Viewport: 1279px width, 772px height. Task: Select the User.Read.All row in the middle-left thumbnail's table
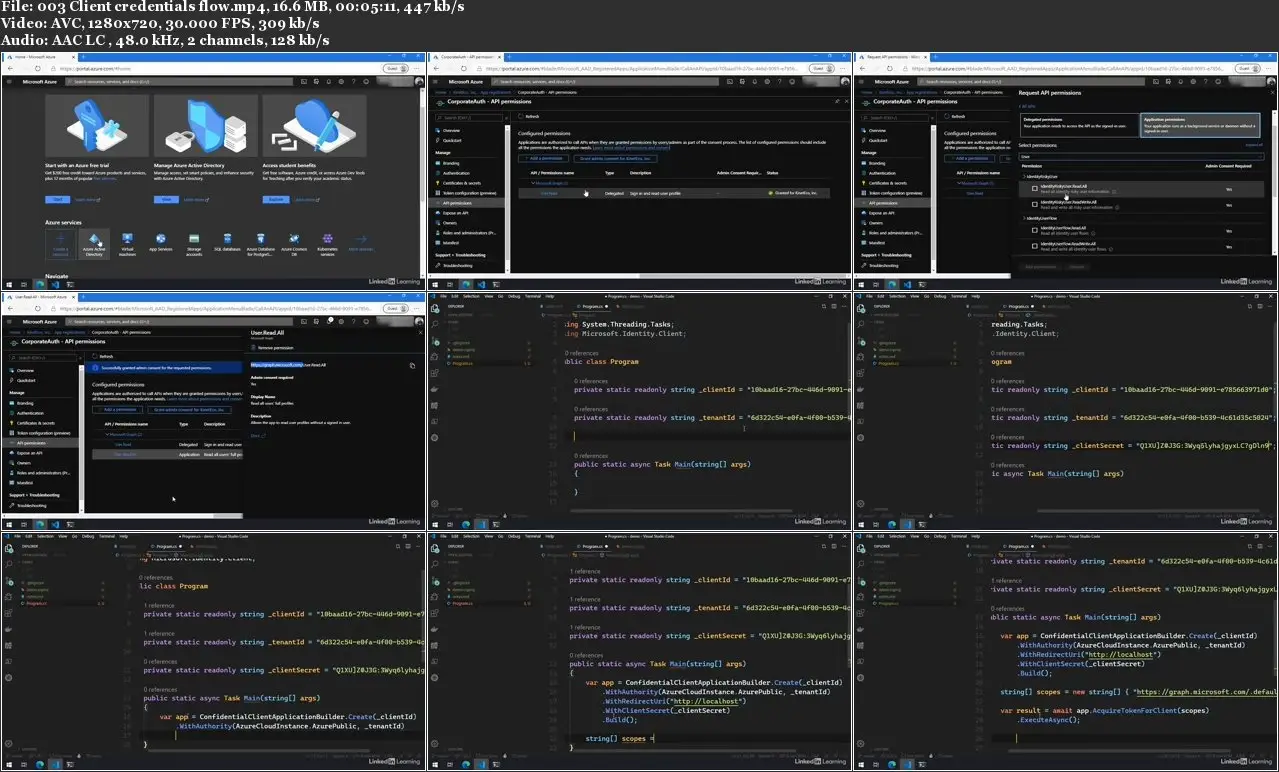click(x=168, y=454)
